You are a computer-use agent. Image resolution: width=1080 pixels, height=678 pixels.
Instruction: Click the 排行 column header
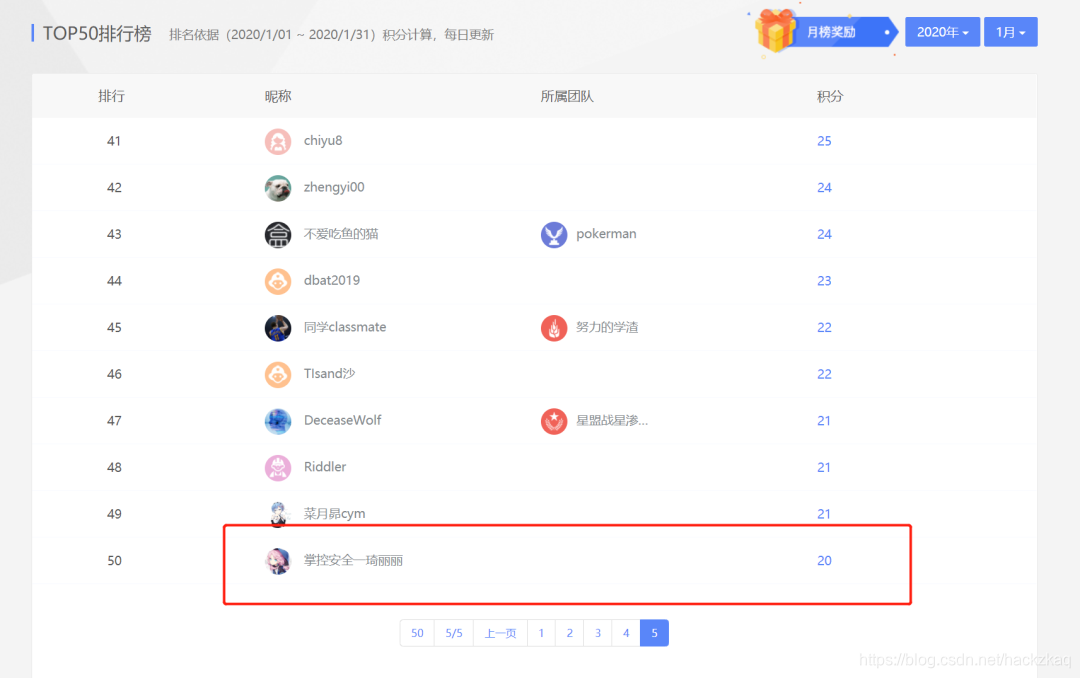(112, 96)
